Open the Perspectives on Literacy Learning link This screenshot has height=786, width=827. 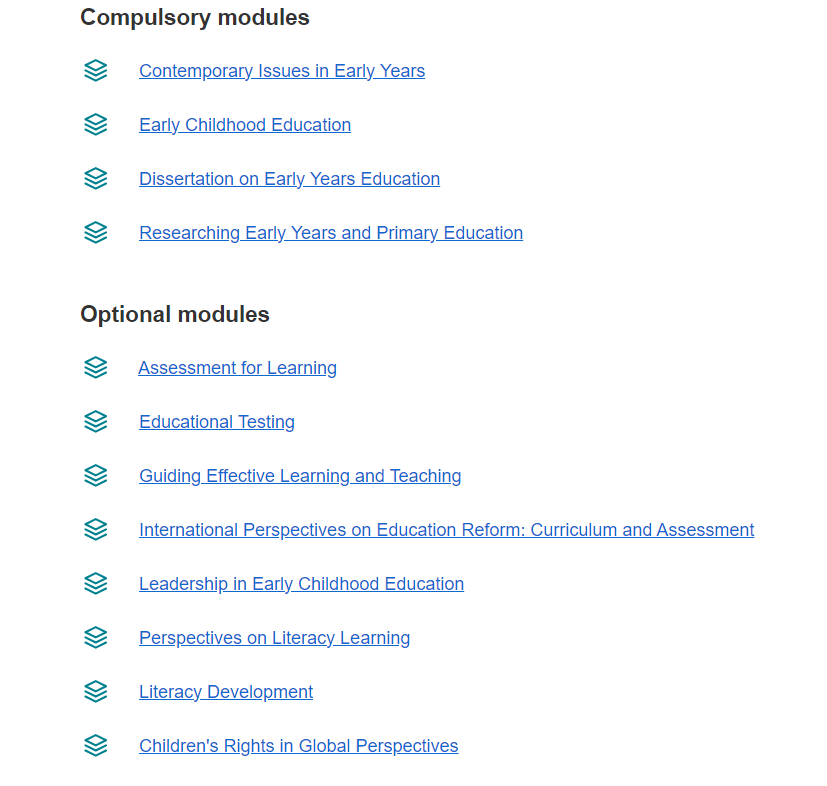click(x=274, y=638)
